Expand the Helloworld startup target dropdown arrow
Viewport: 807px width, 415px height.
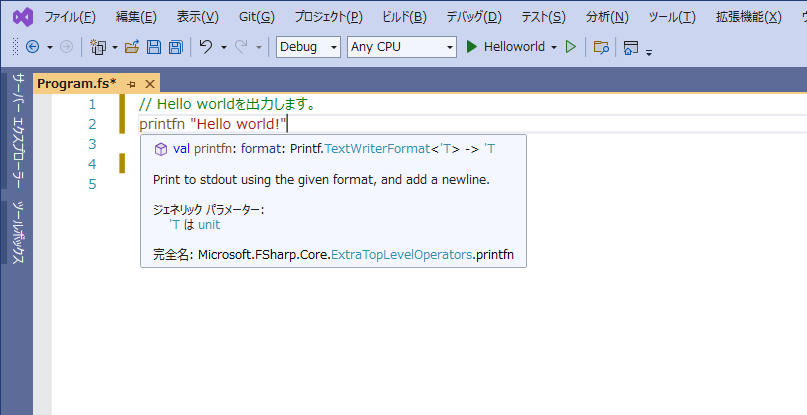tap(553, 47)
